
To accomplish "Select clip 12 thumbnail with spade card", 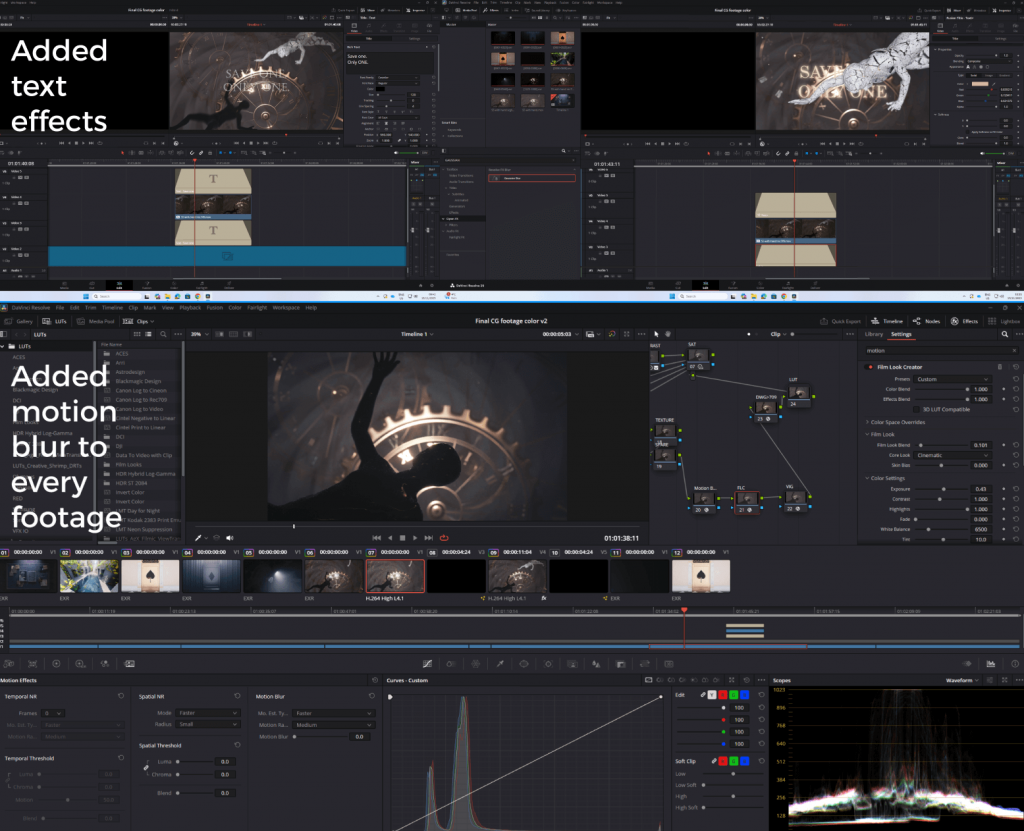I will click(x=701, y=576).
